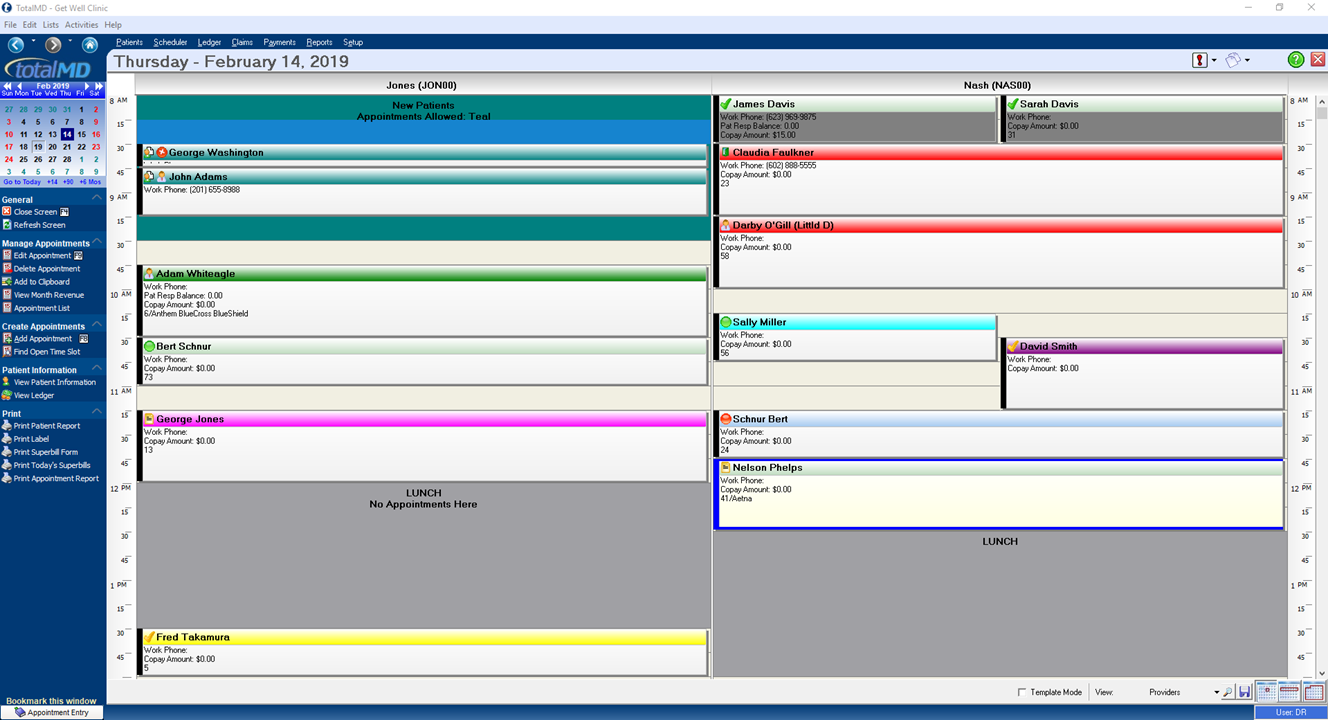
Task: Click the save floppy disk icon
Action: point(1245,692)
